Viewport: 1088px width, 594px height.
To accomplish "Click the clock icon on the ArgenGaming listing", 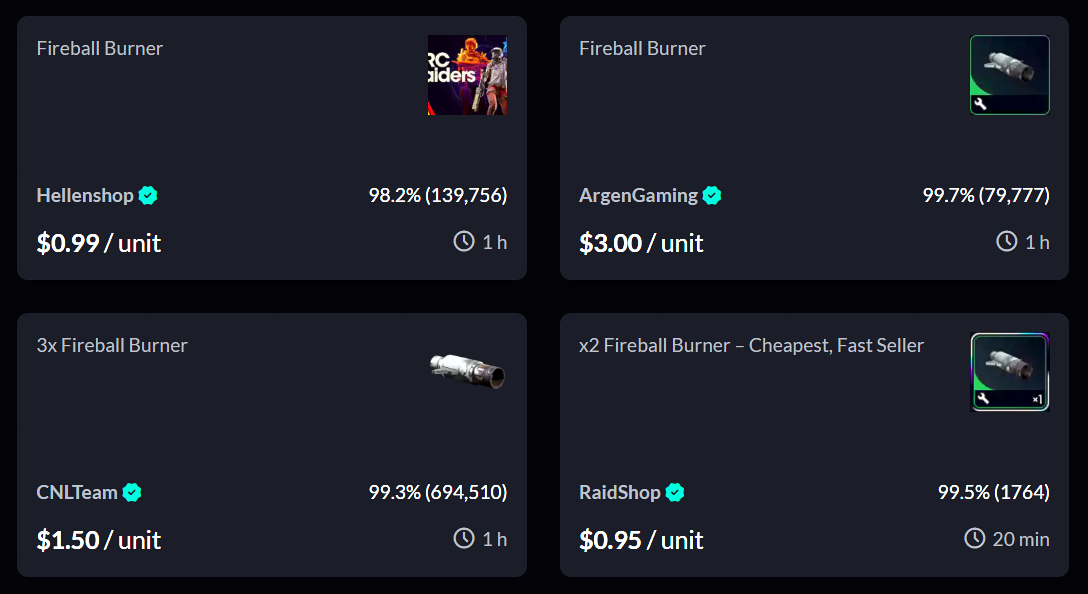I will (x=1008, y=240).
